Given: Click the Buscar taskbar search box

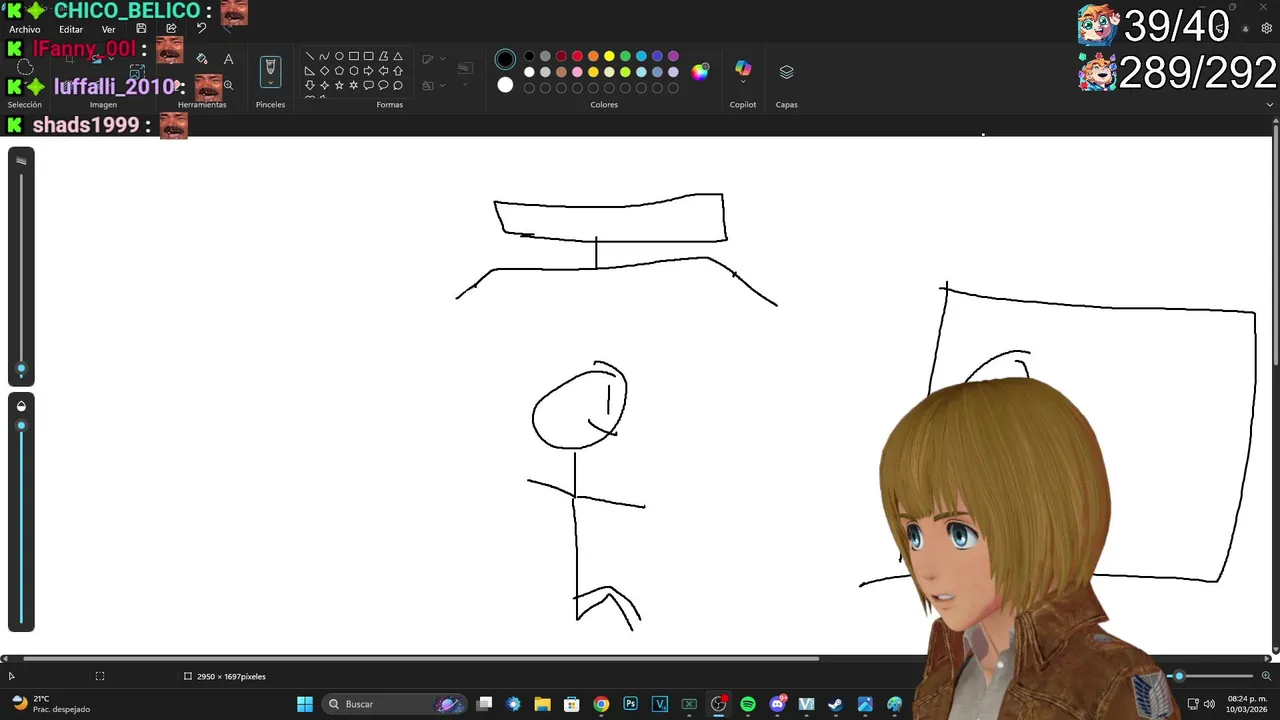Looking at the screenshot, I should (x=396, y=704).
